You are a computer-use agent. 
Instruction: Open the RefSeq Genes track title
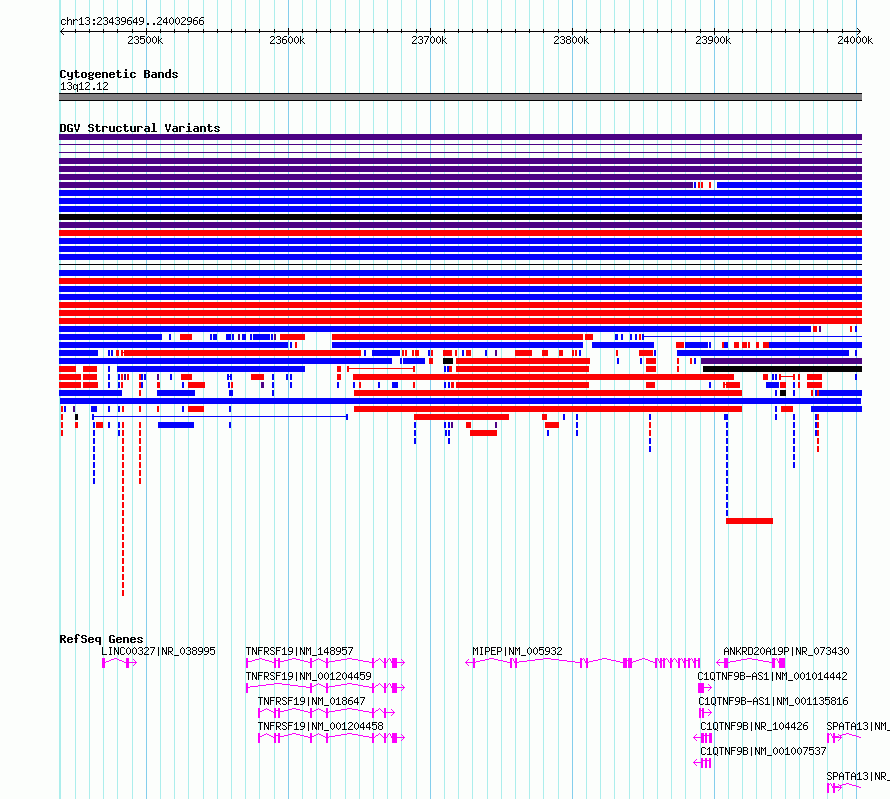pos(101,639)
